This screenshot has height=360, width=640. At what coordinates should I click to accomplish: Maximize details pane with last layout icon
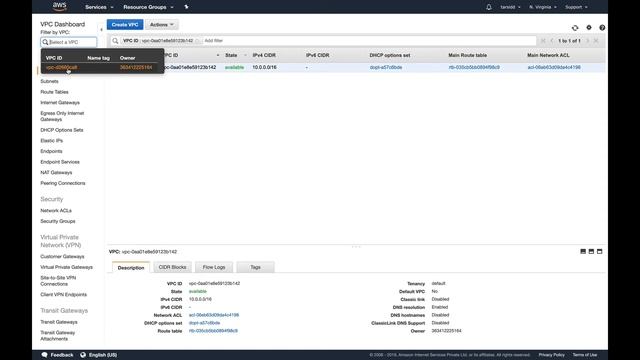pos(599,251)
